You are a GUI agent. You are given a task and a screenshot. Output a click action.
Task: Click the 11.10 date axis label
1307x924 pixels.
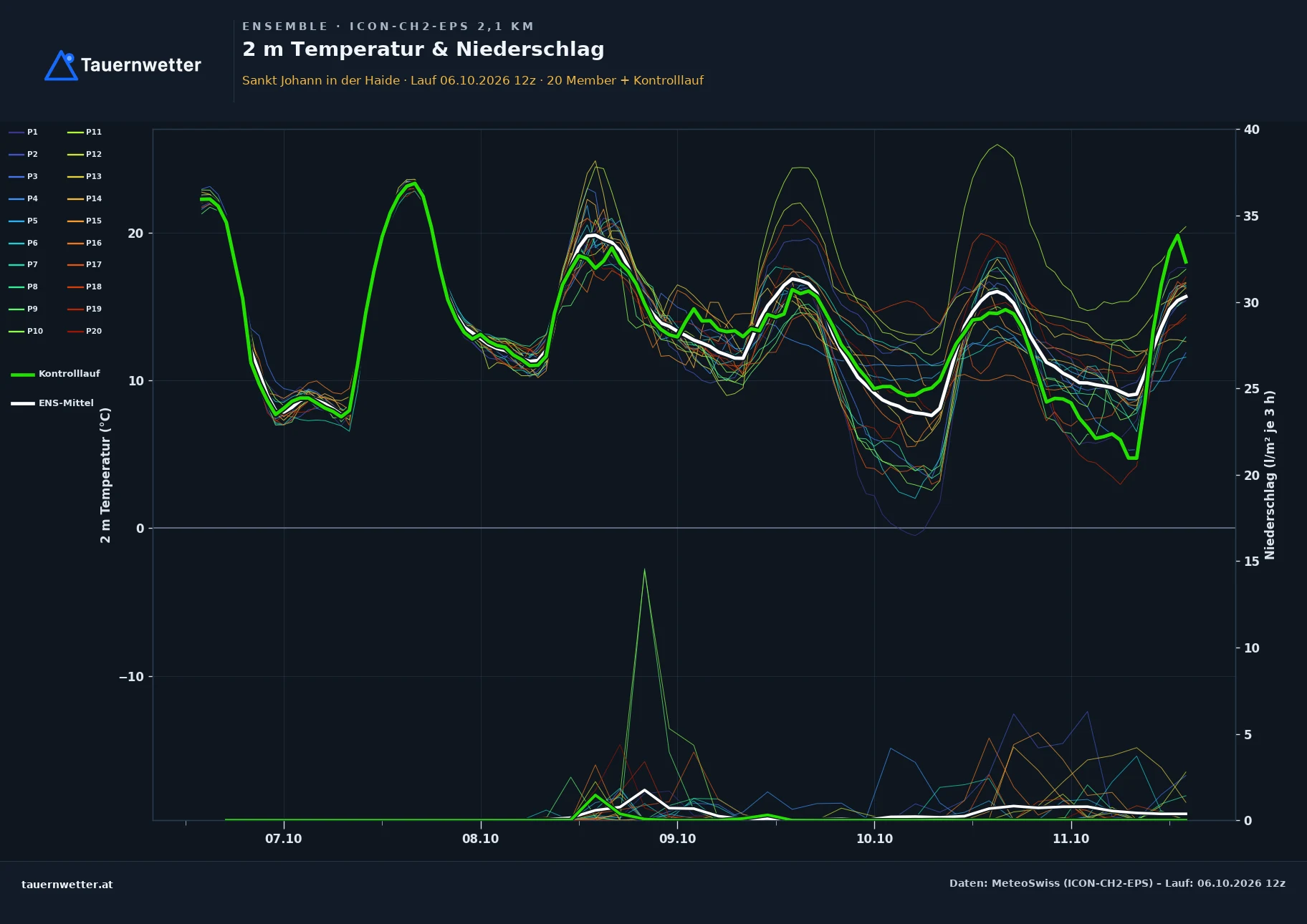(1071, 839)
